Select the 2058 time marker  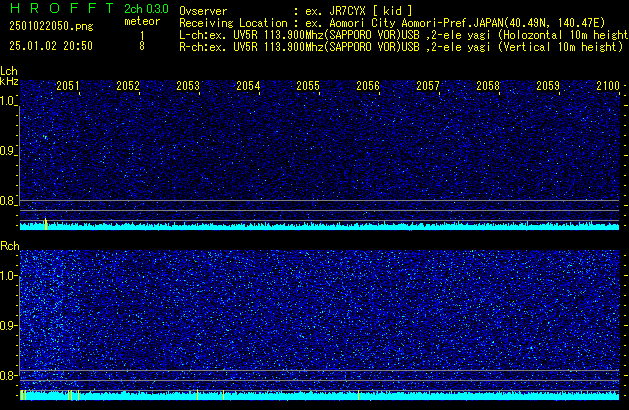coord(488,86)
